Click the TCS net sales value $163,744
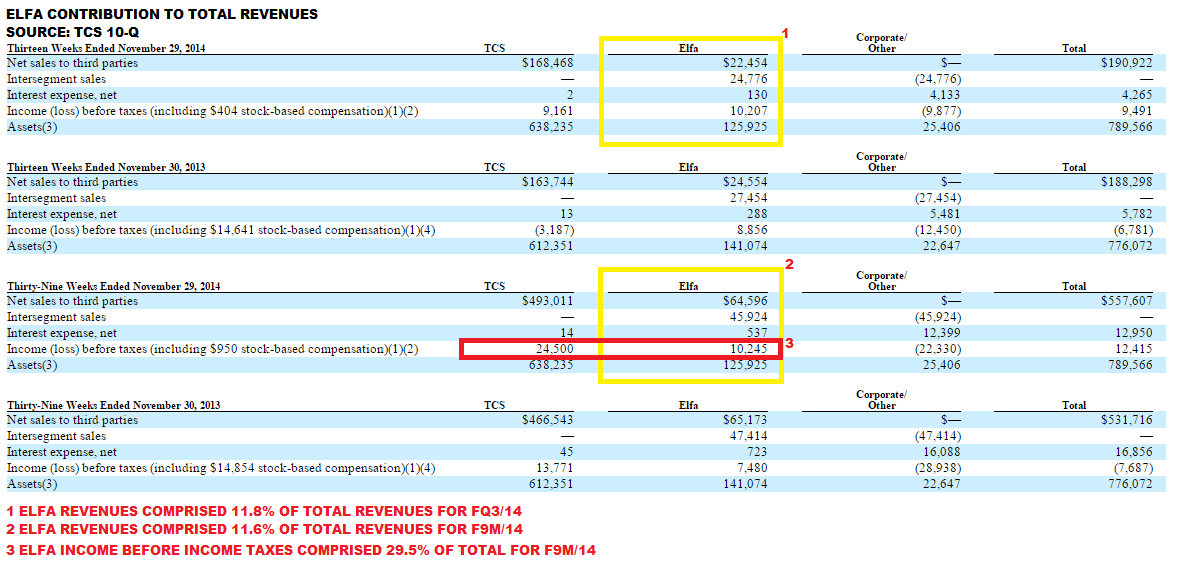 (548, 182)
